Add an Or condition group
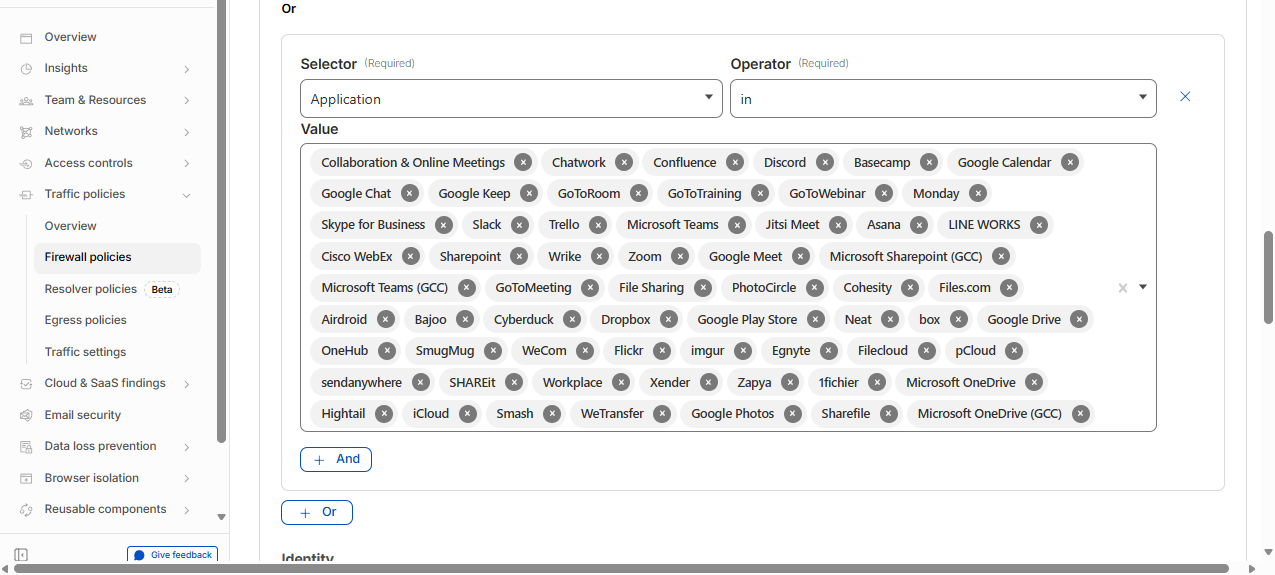The width and height of the screenshot is (1275, 575). click(x=317, y=512)
